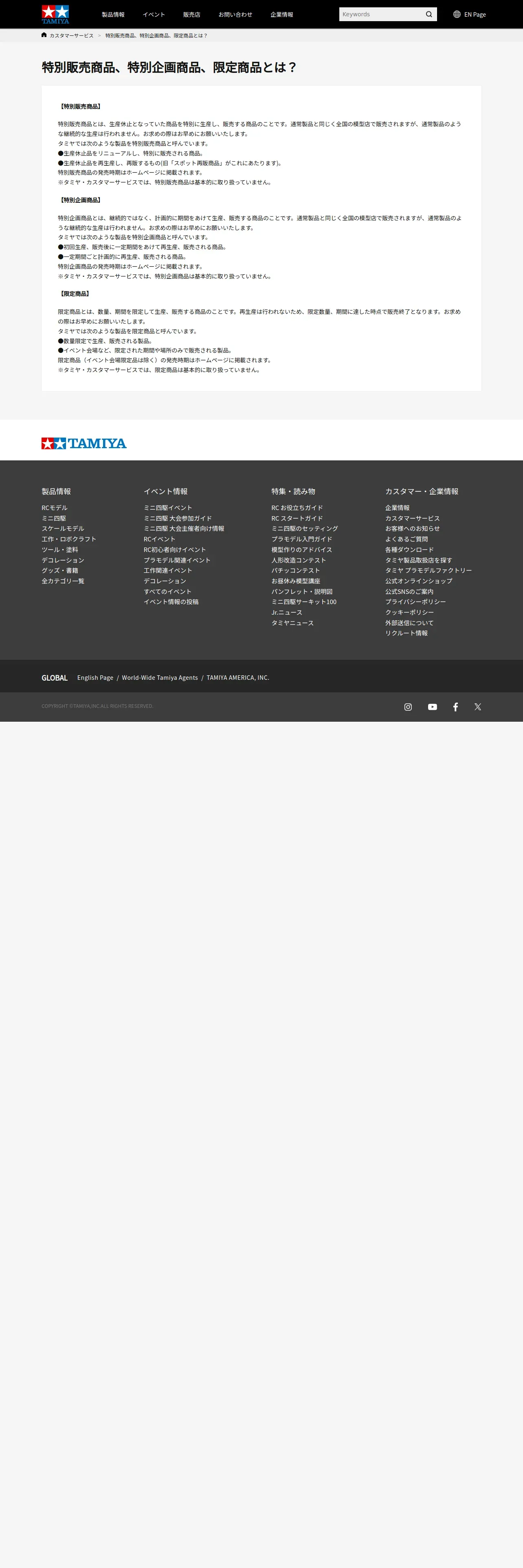Screen dimensions: 523x1568
Task: Open the English Page global link
Action: (95, 677)
